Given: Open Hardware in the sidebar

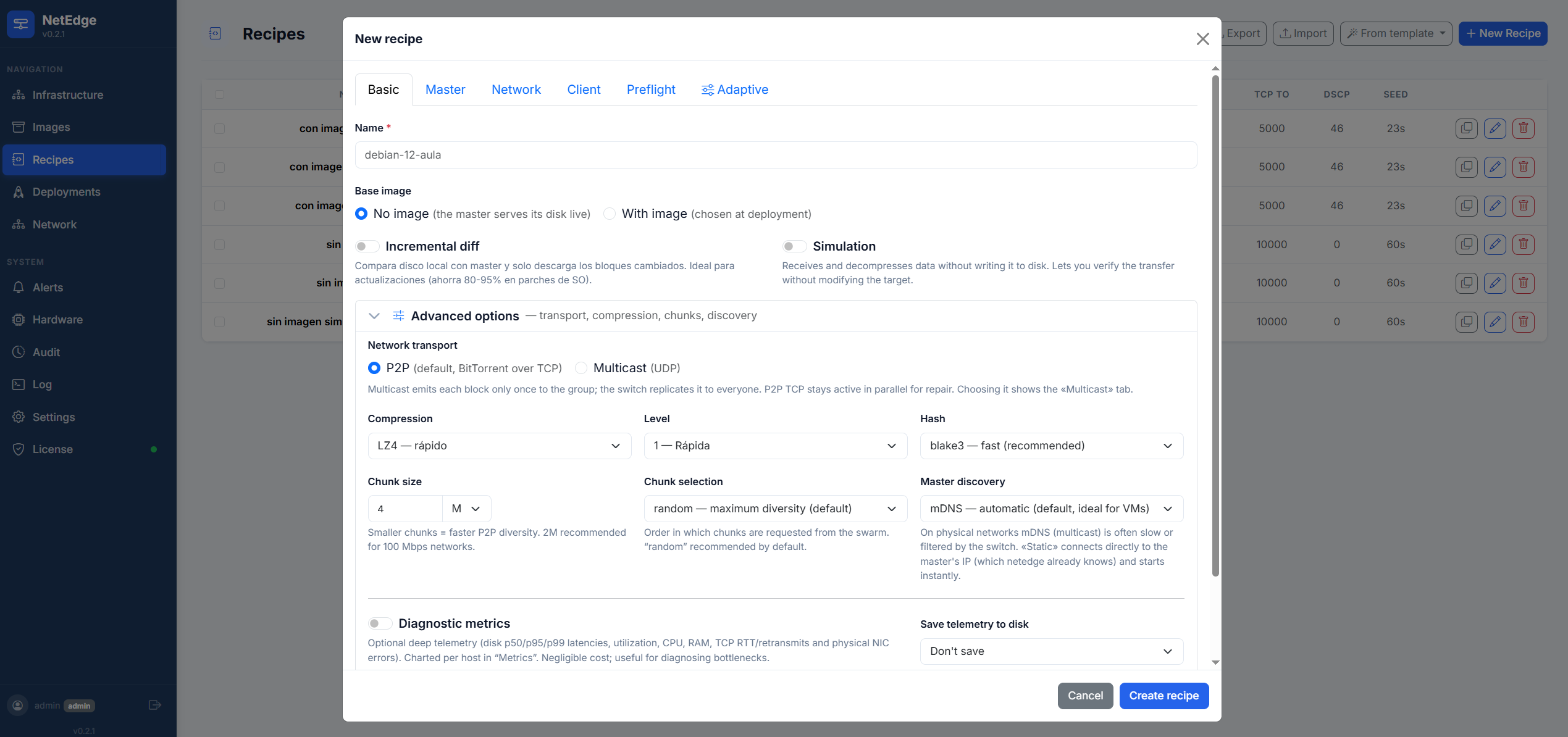Looking at the screenshot, I should point(85,320).
